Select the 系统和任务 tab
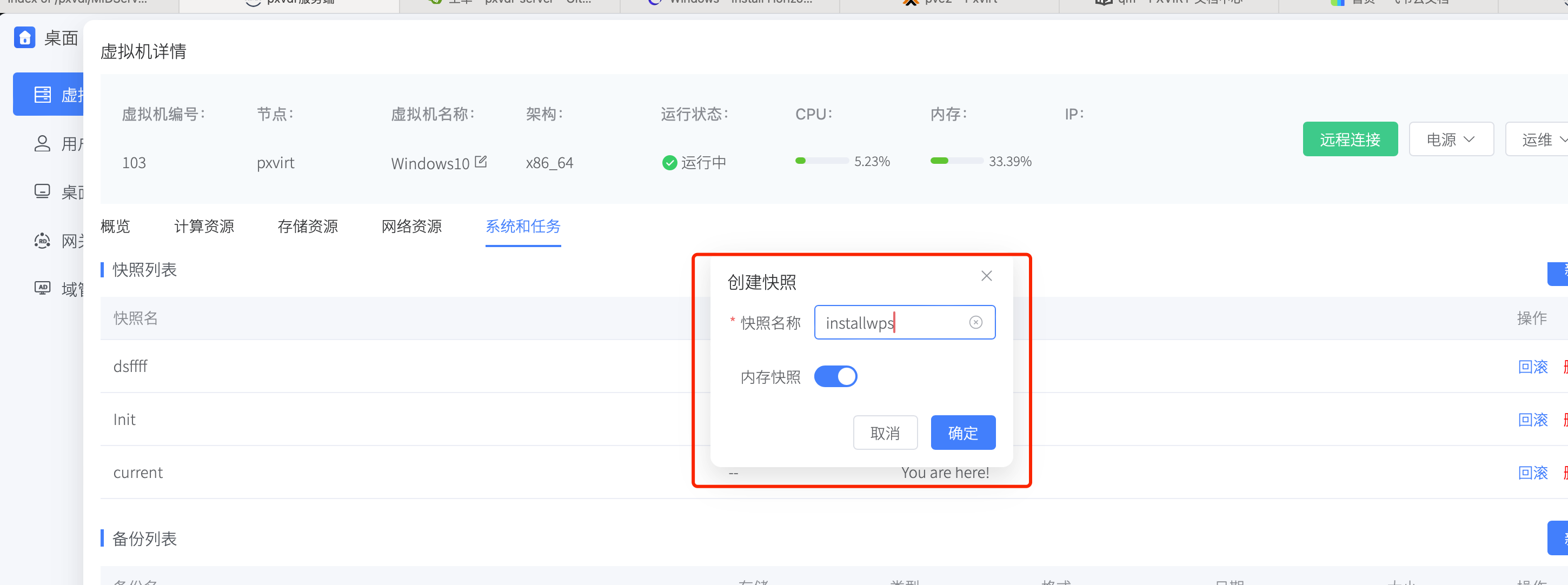Screen dimensions: 1568x585 coord(523,227)
